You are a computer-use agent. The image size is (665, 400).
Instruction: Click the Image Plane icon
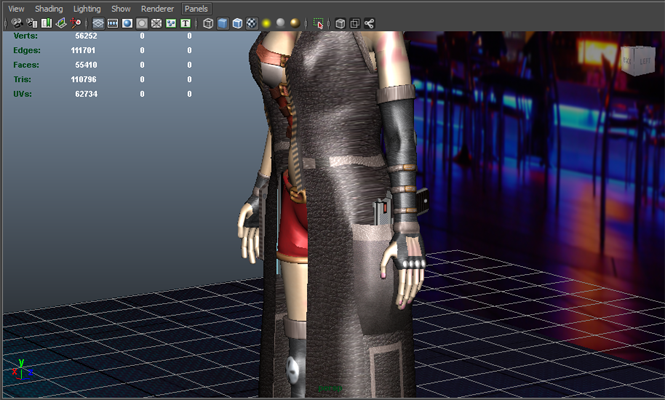[61, 23]
